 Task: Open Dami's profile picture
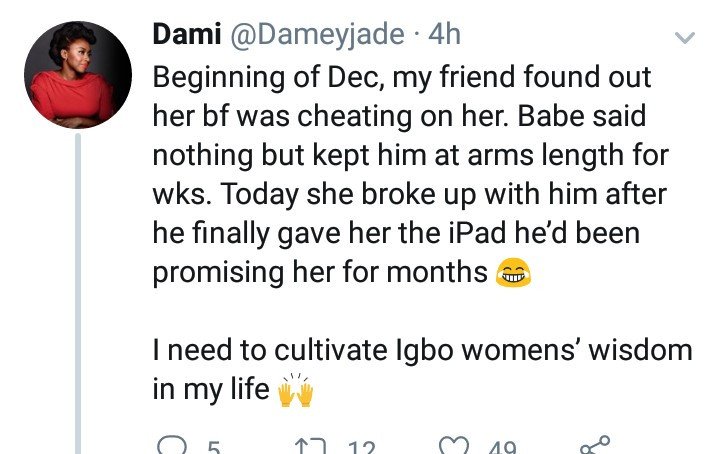78,75
